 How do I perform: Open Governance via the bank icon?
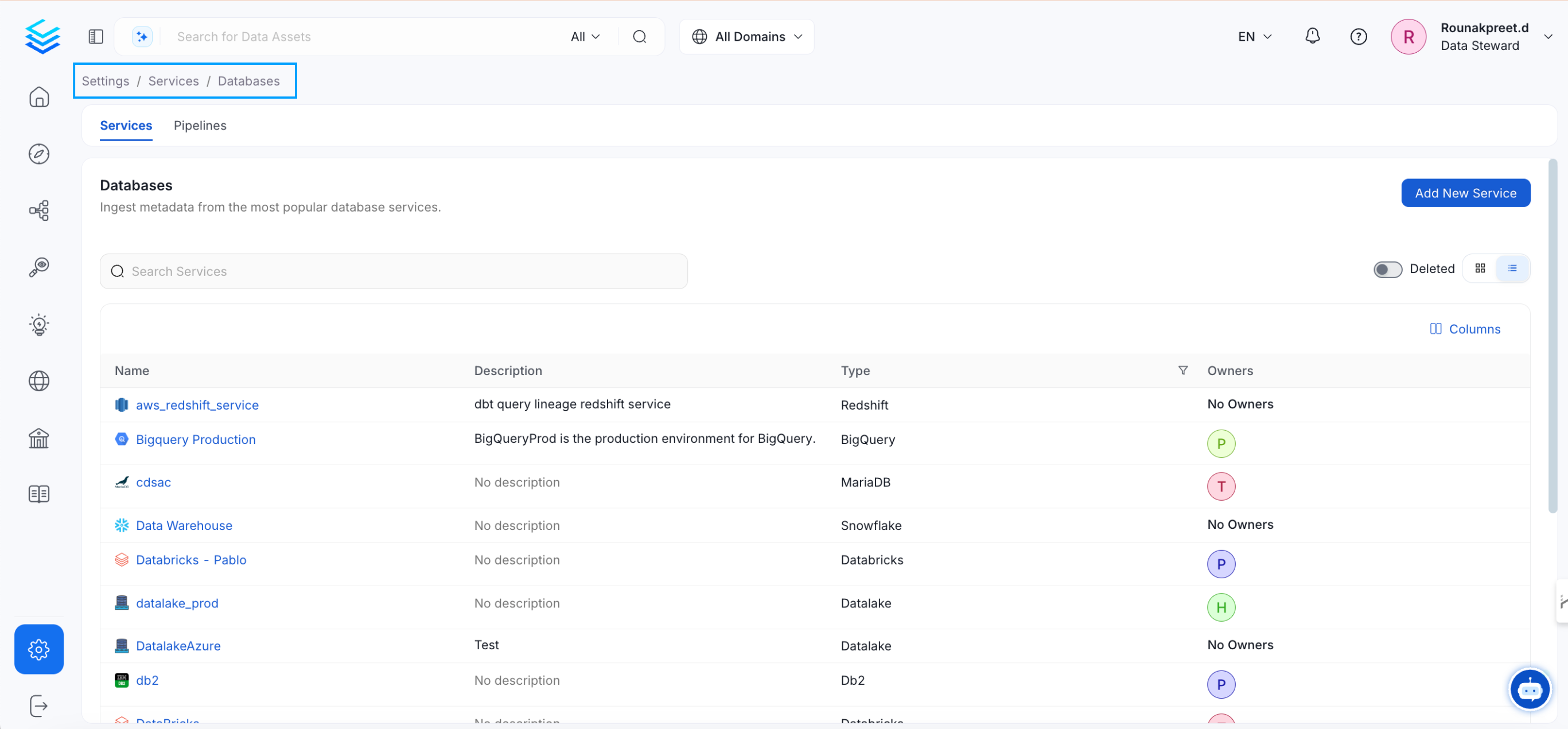point(38,438)
